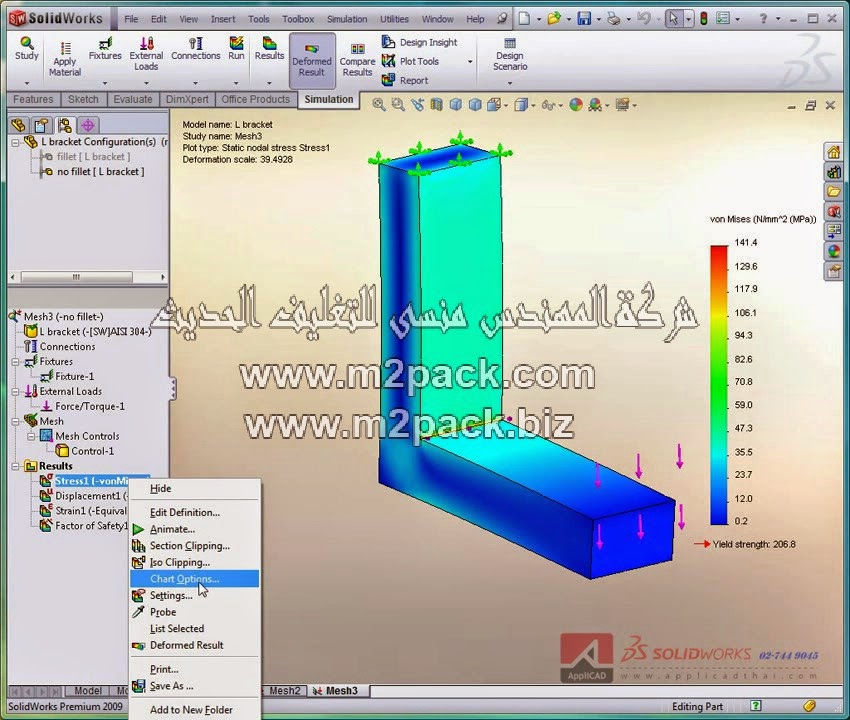Click Design Insight
Image resolution: width=850 pixels, height=720 pixels.
pos(420,42)
